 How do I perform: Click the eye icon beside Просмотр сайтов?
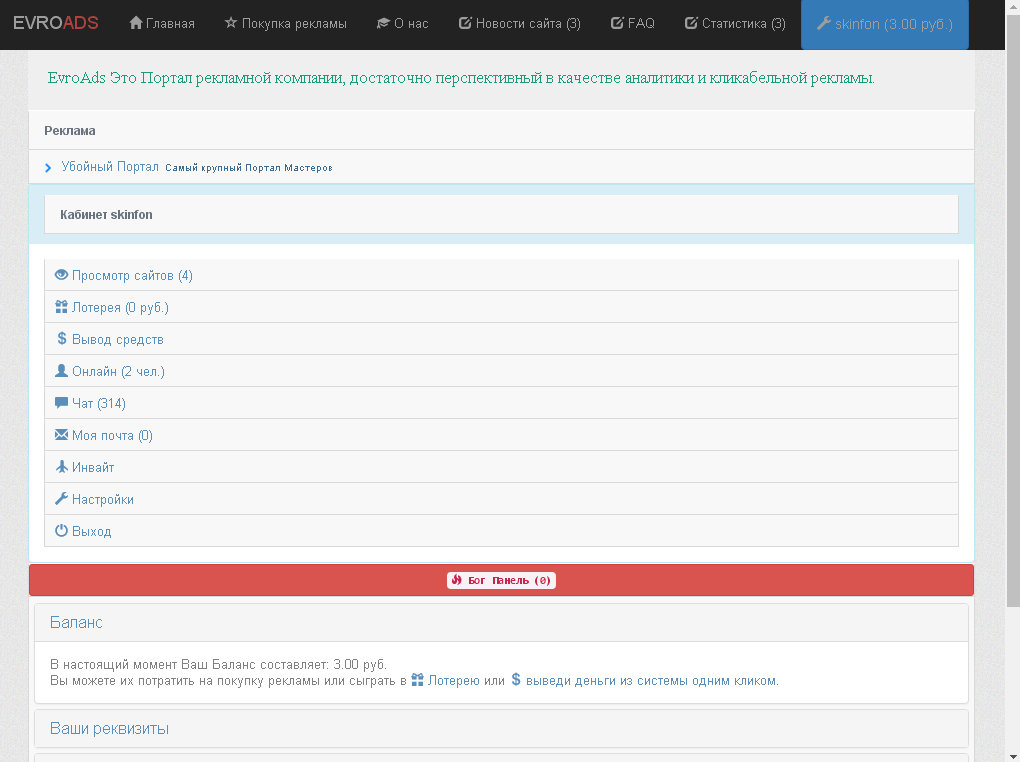click(61, 275)
